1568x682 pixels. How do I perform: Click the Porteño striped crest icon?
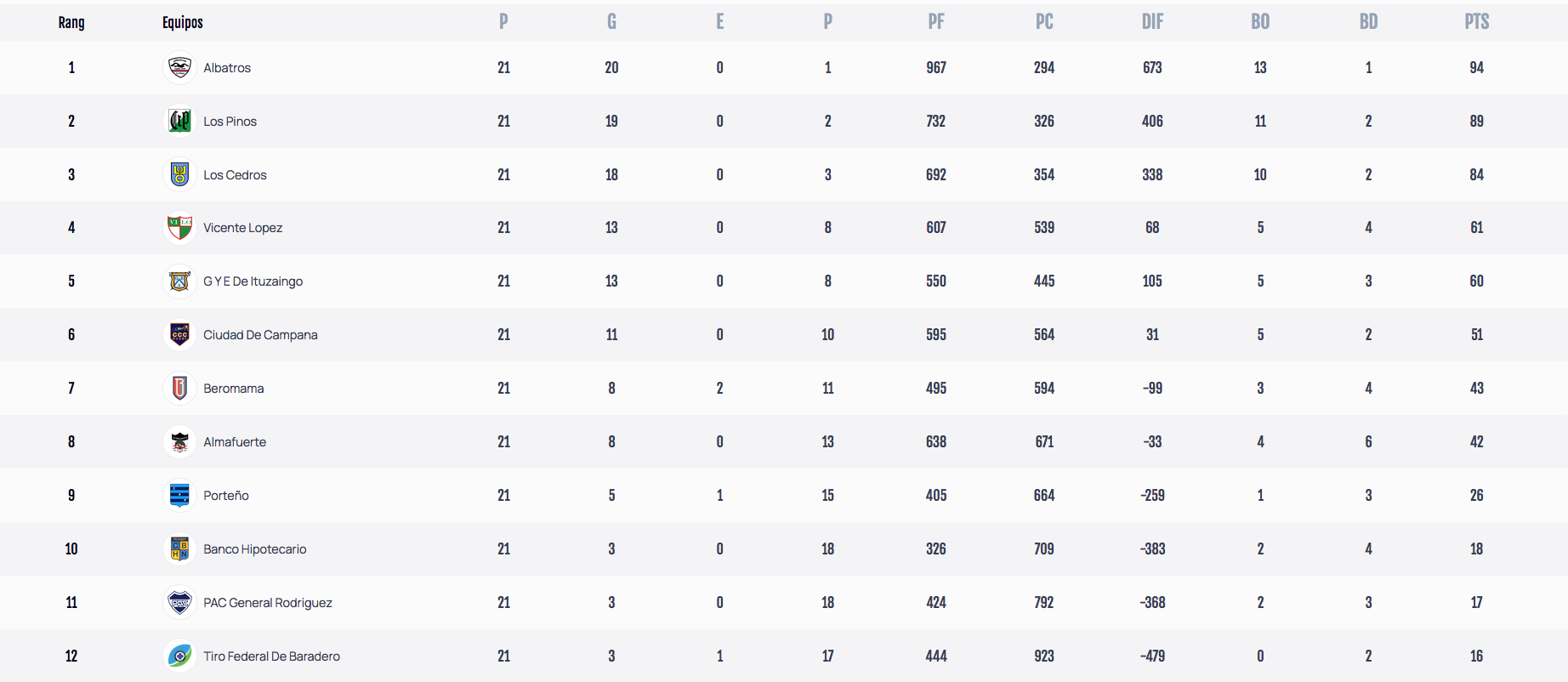coord(179,495)
